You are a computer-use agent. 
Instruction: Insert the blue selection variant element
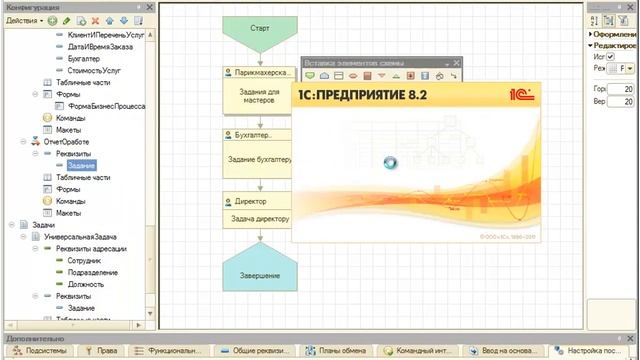click(425, 76)
